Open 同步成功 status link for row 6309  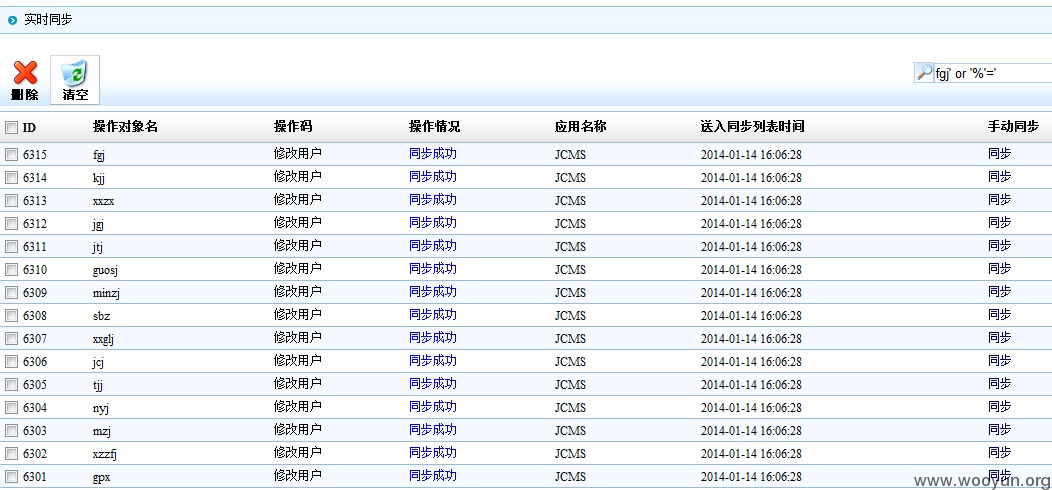[x=433, y=291]
